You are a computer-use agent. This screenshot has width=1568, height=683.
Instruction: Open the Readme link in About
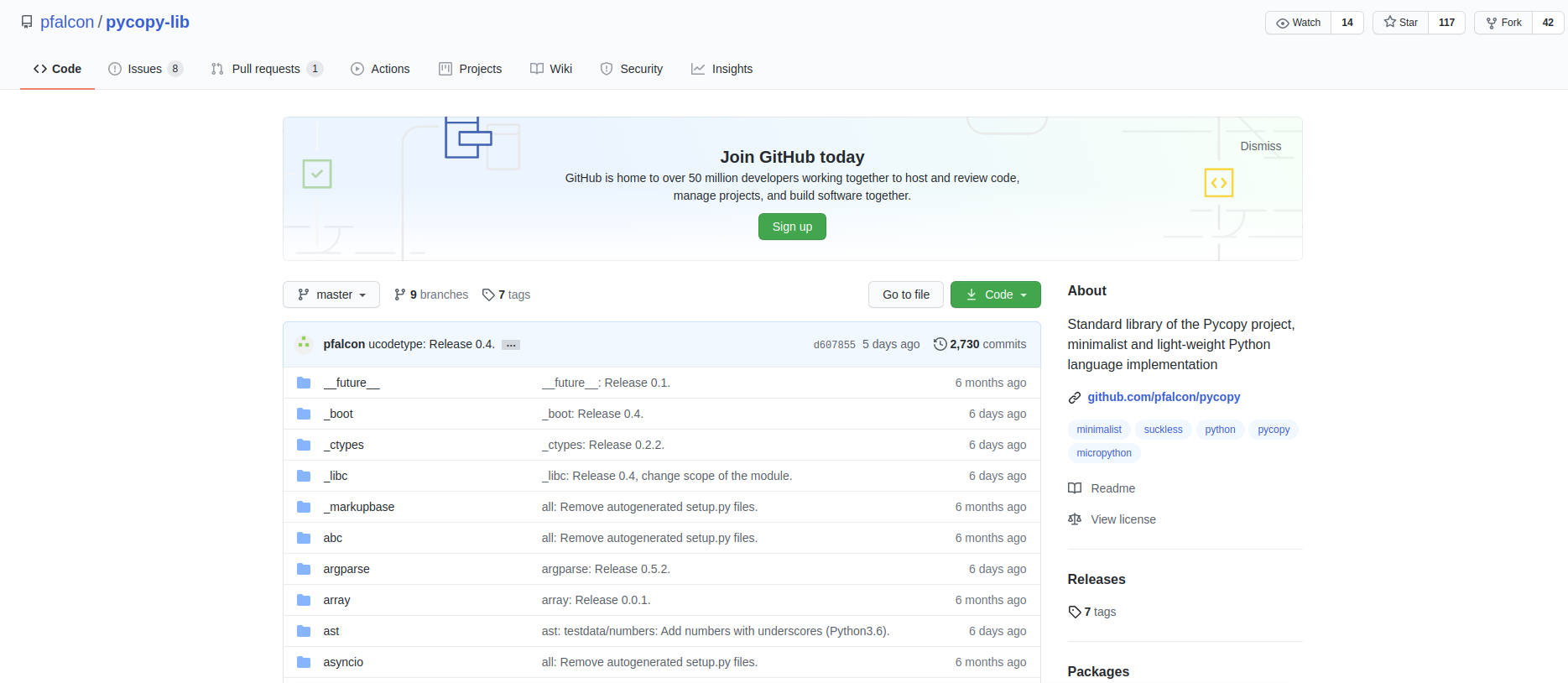[1102, 488]
